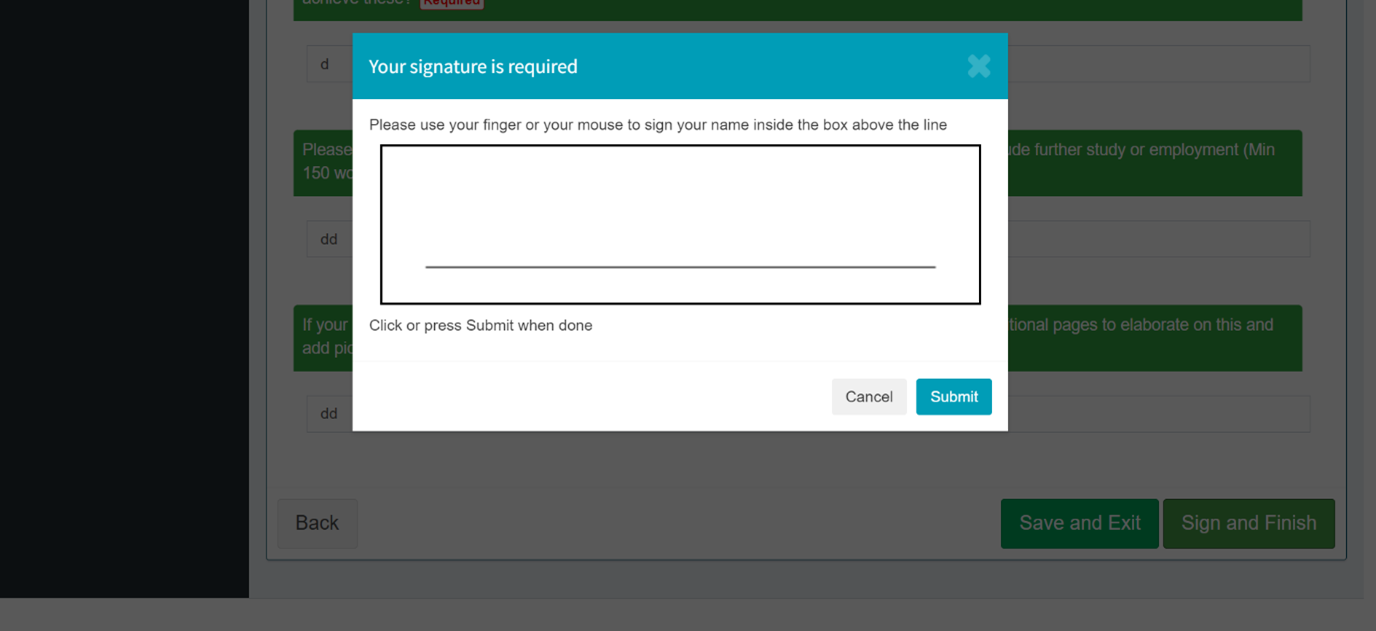The image size is (1376, 631).
Task: Click the "Please use your finger" instruction text
Action: point(657,125)
